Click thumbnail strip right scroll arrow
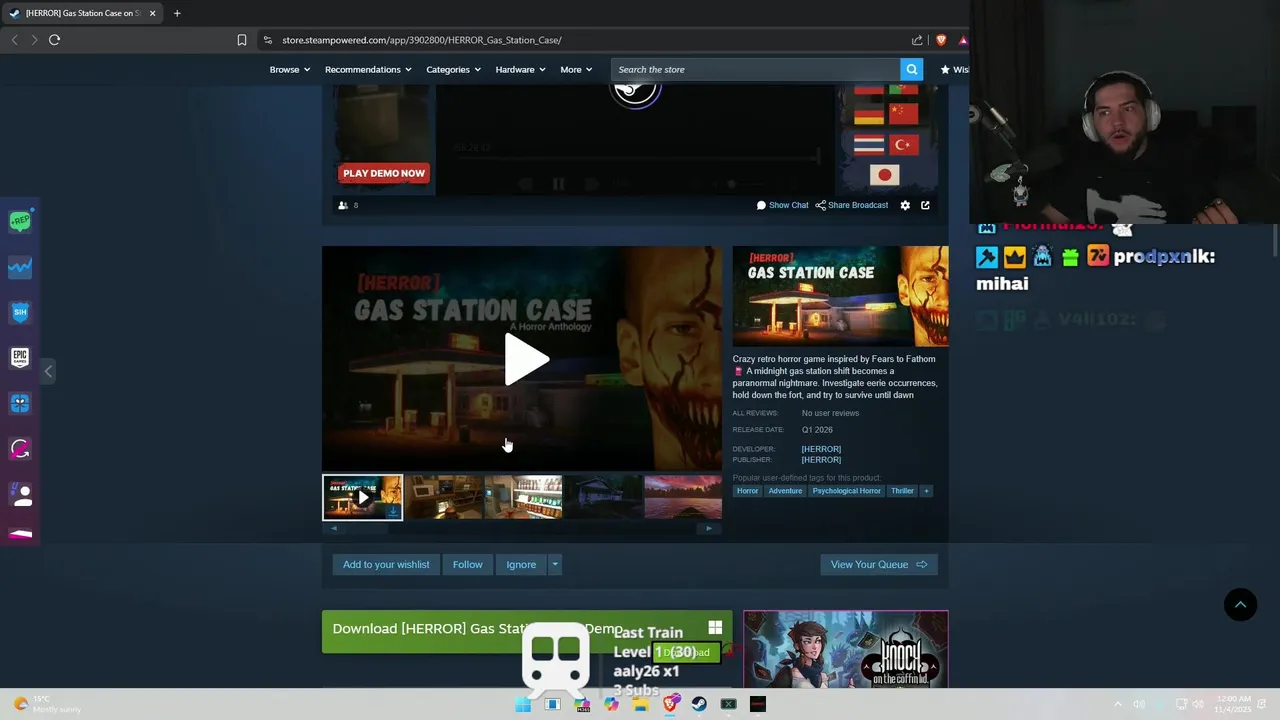 click(709, 528)
